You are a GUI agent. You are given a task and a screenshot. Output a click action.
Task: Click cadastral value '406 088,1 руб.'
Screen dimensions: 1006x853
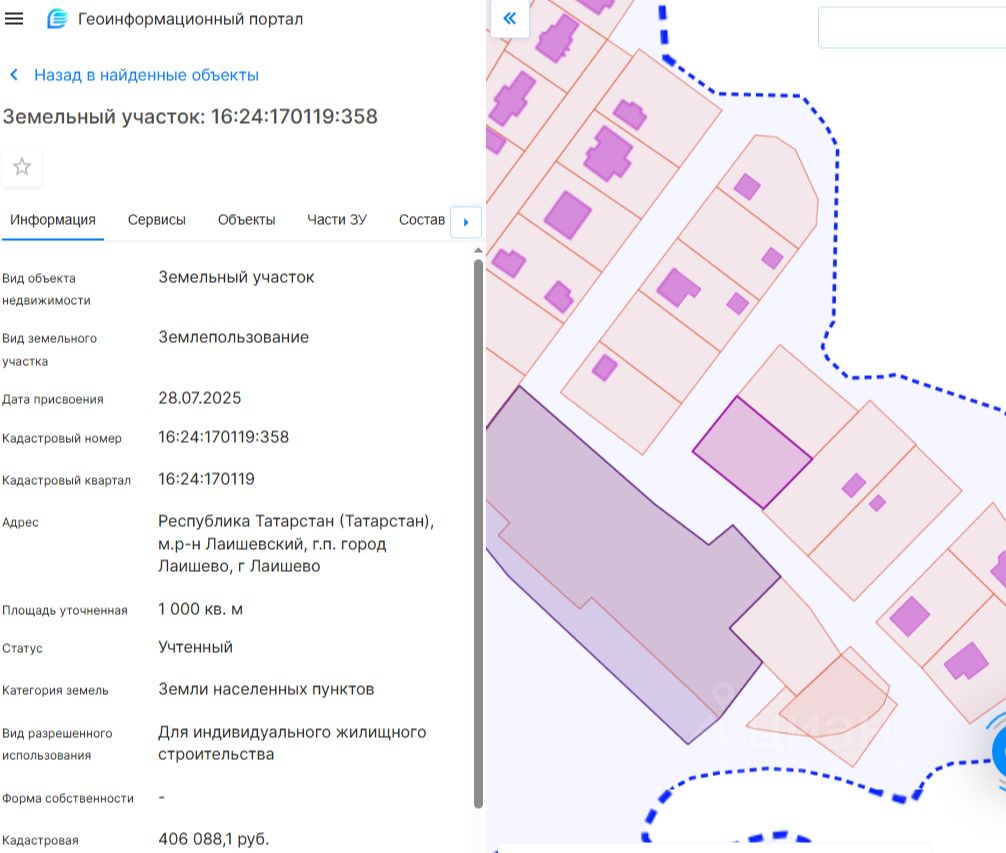click(213, 839)
